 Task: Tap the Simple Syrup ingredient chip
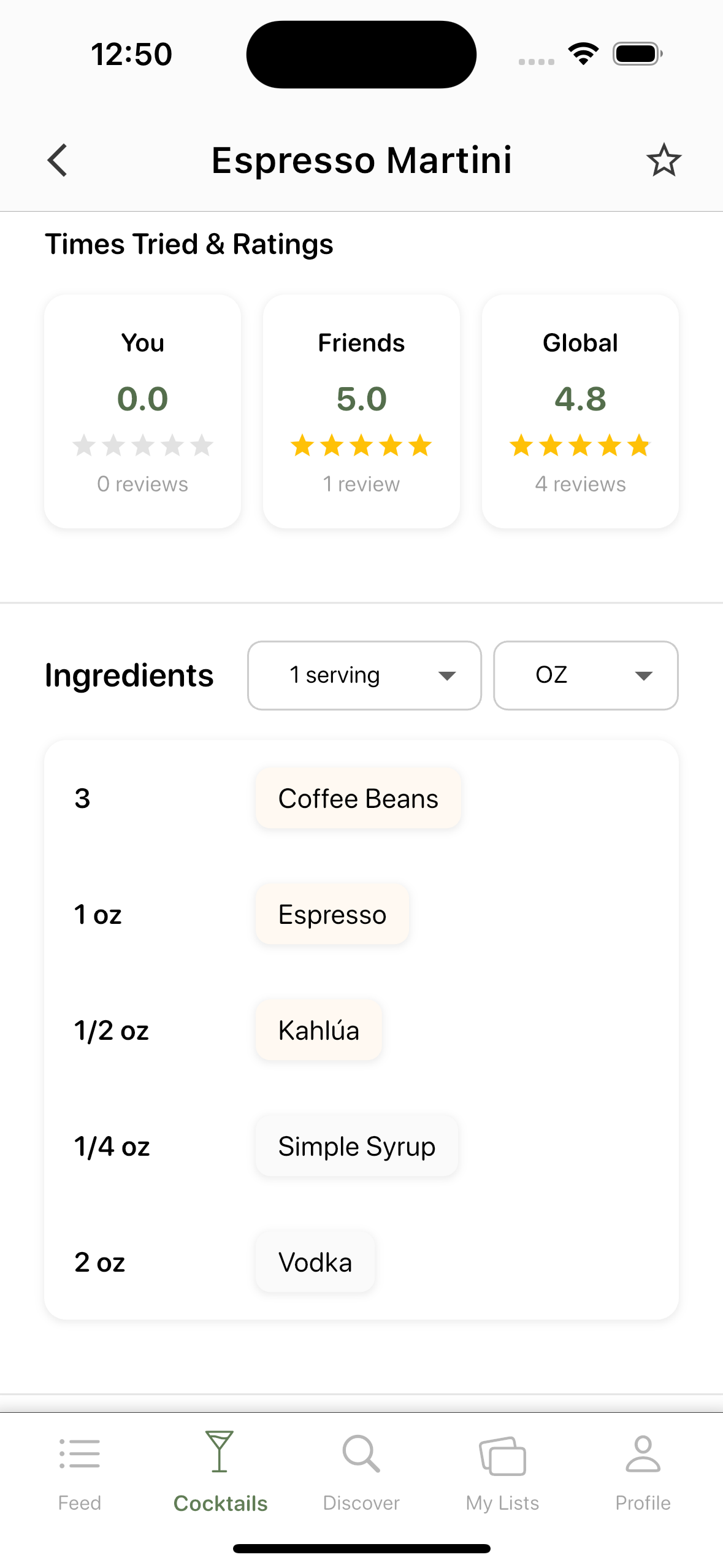(357, 1147)
